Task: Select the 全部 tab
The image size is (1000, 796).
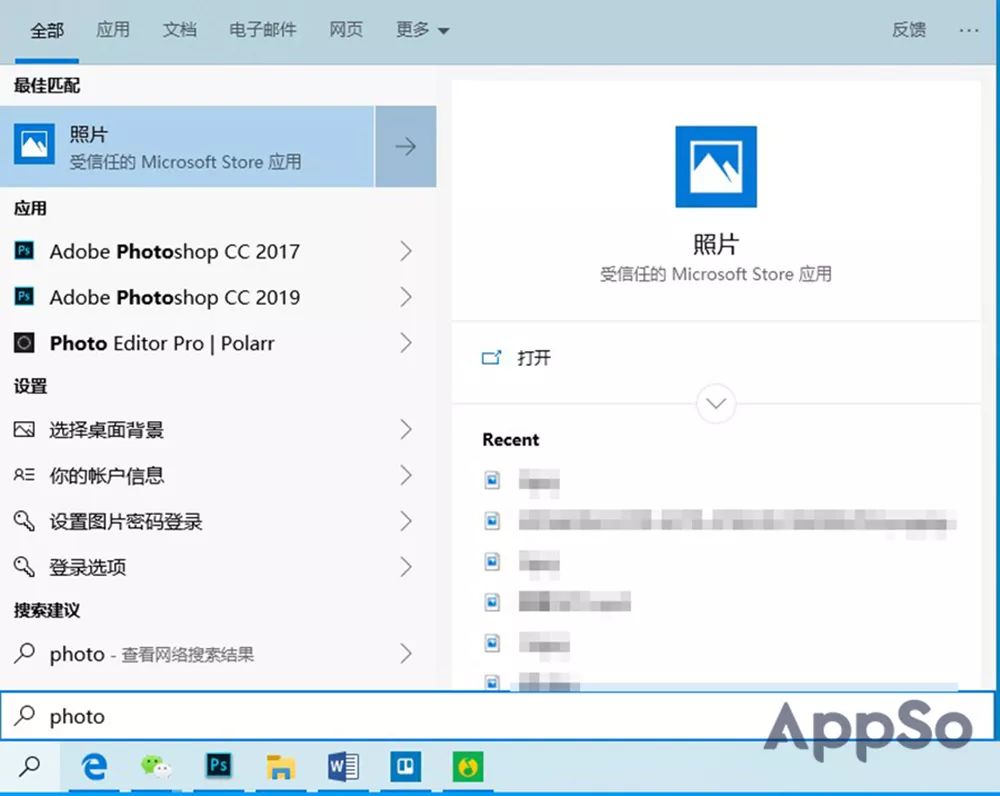Action: pos(47,30)
